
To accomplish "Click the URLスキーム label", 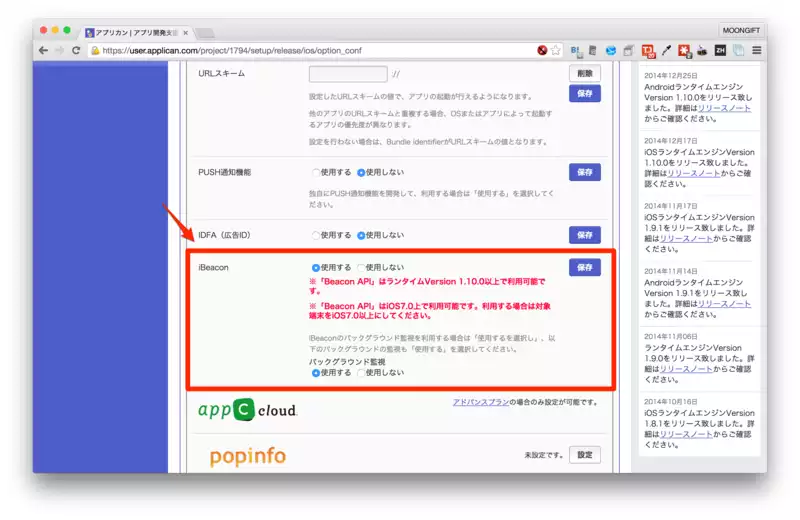I will point(221,73).
